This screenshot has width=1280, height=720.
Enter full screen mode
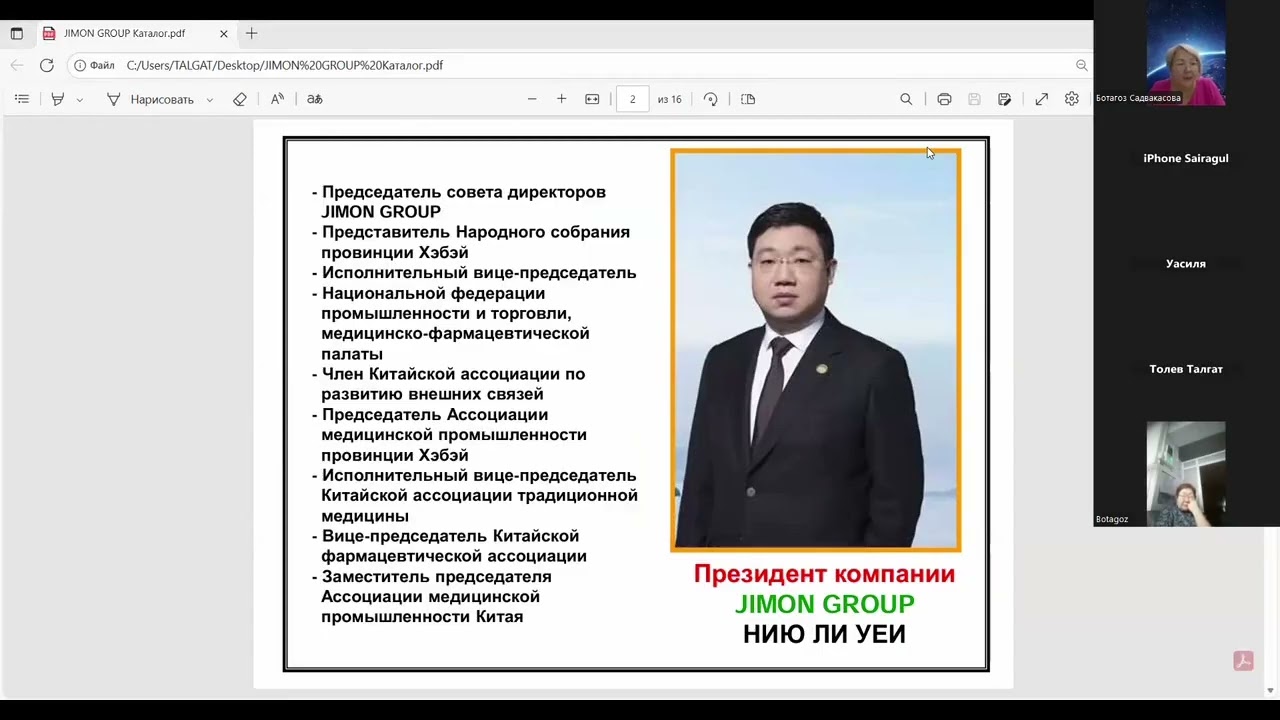[x=1041, y=99]
